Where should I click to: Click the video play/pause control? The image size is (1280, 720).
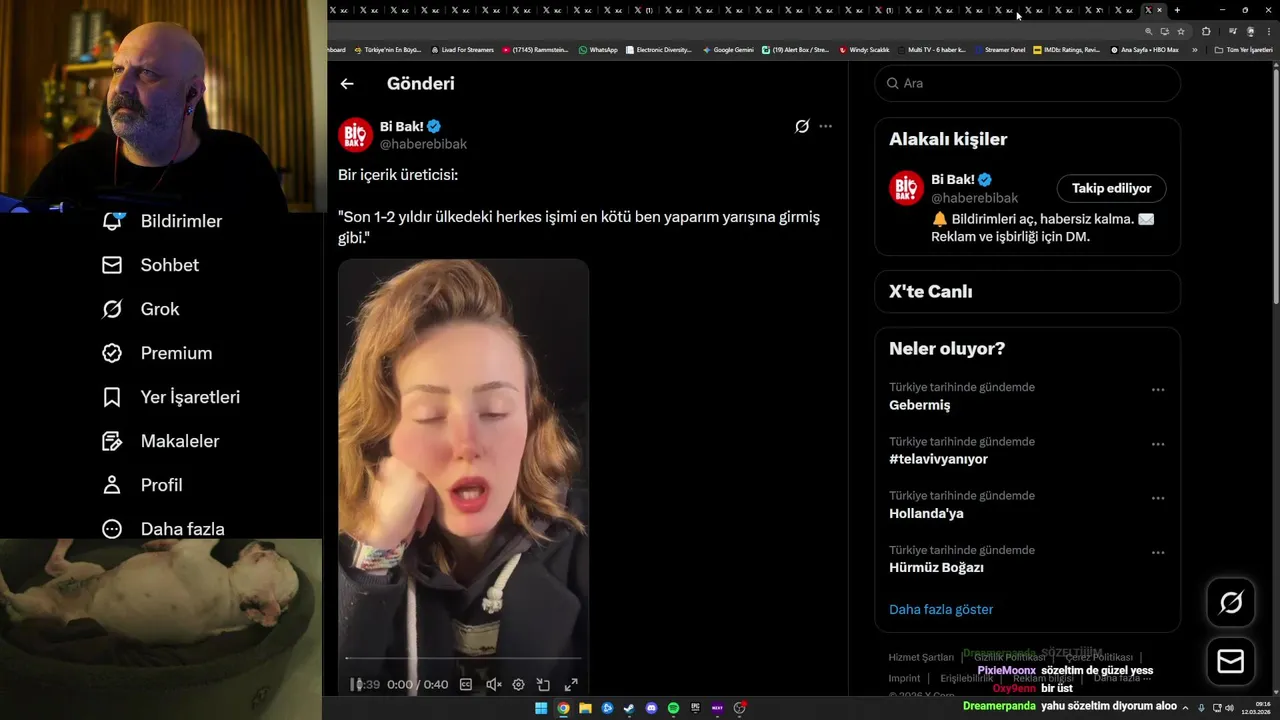[x=356, y=684]
